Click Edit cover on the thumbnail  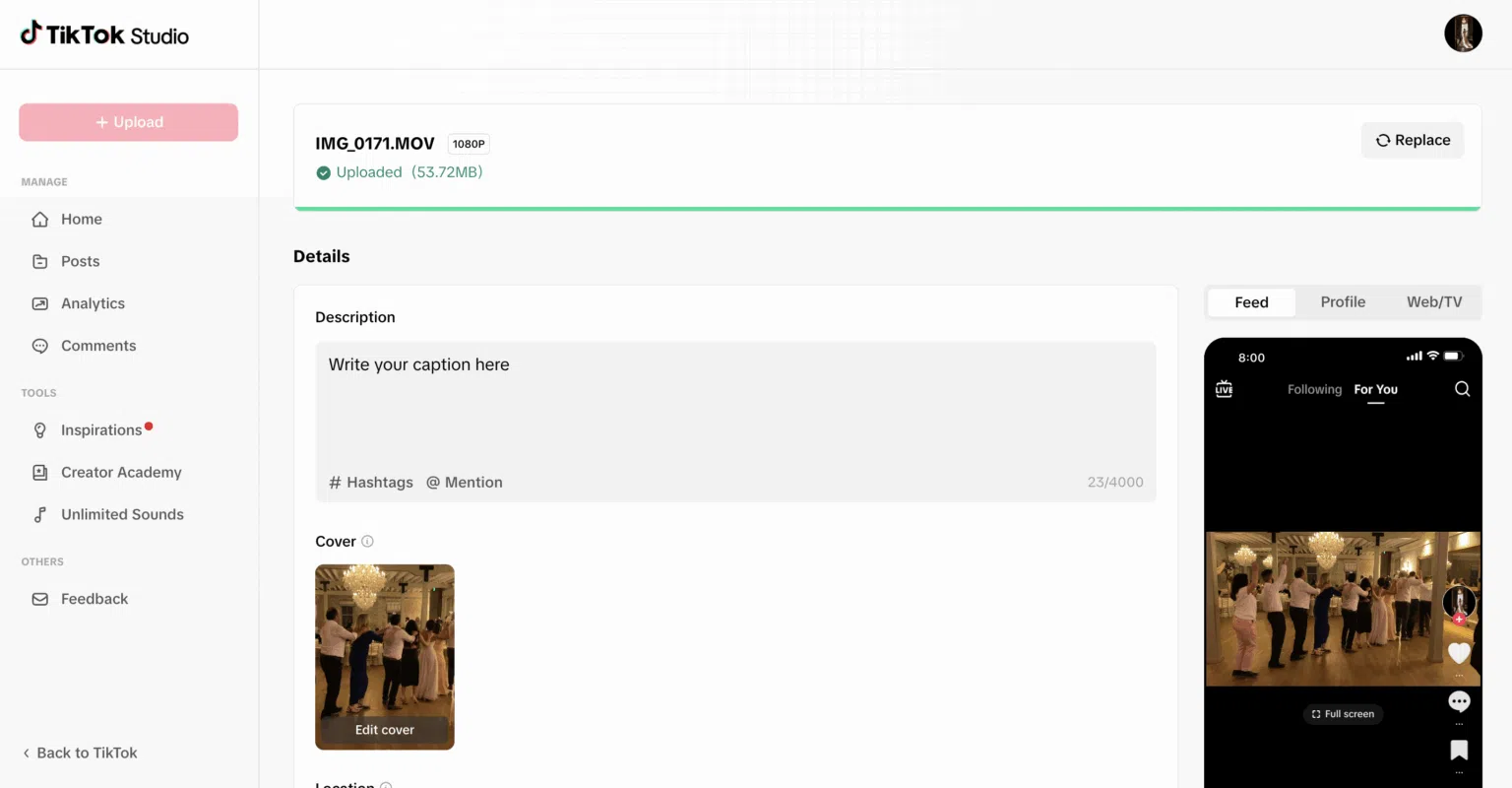[x=384, y=729]
